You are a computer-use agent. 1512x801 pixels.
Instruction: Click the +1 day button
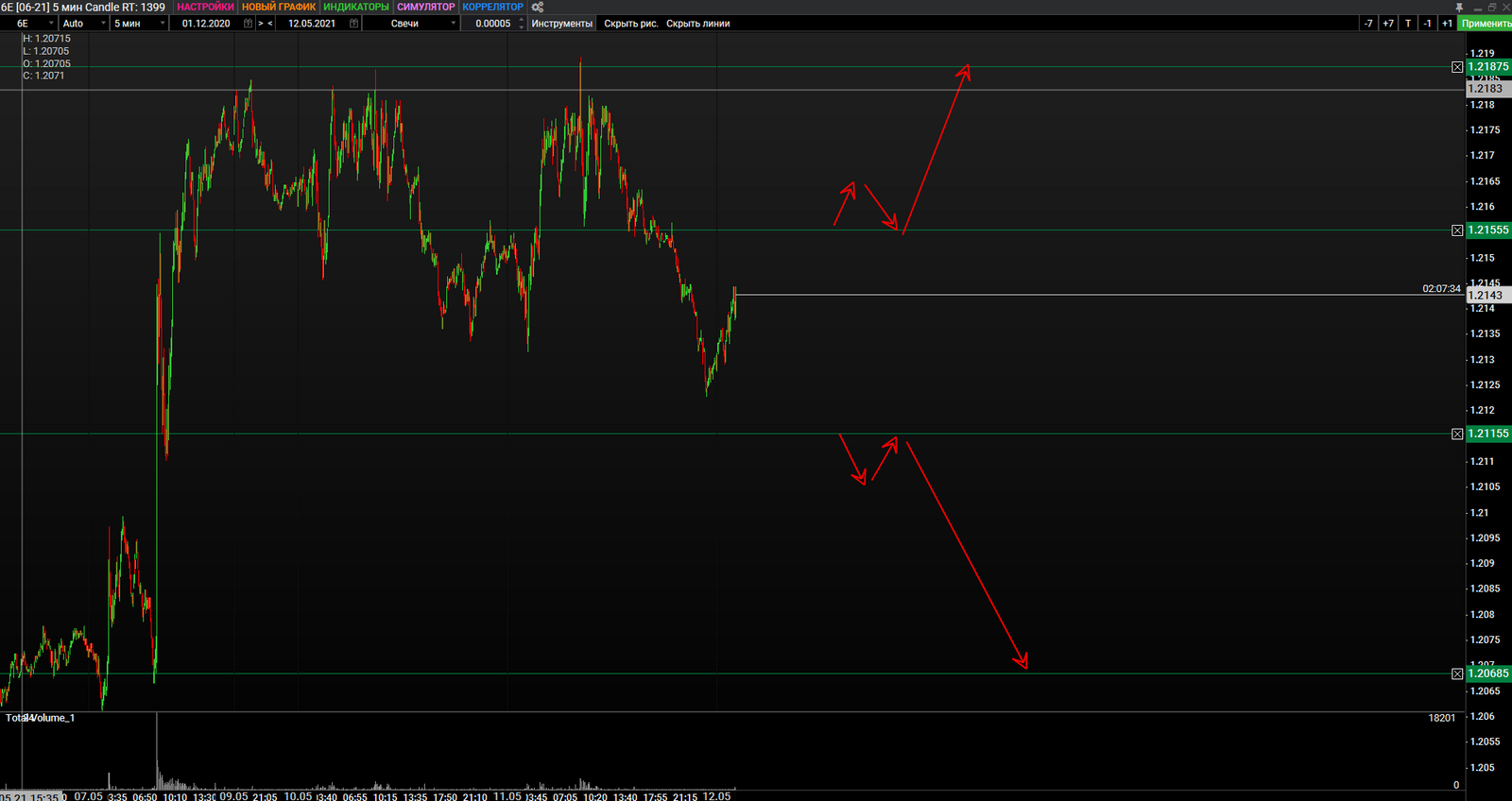(1447, 24)
